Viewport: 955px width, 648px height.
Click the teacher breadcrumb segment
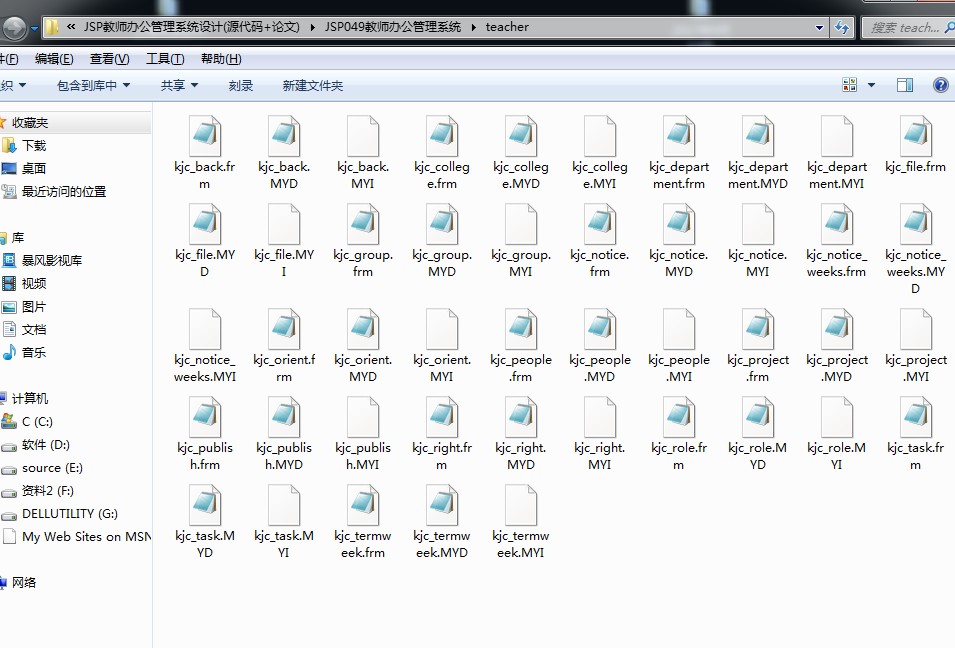click(507, 27)
